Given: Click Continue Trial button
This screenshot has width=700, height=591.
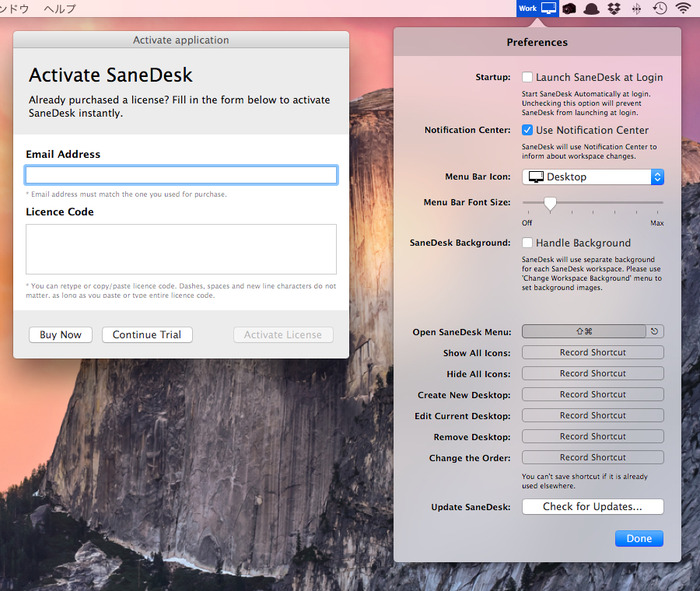Looking at the screenshot, I should [147, 335].
